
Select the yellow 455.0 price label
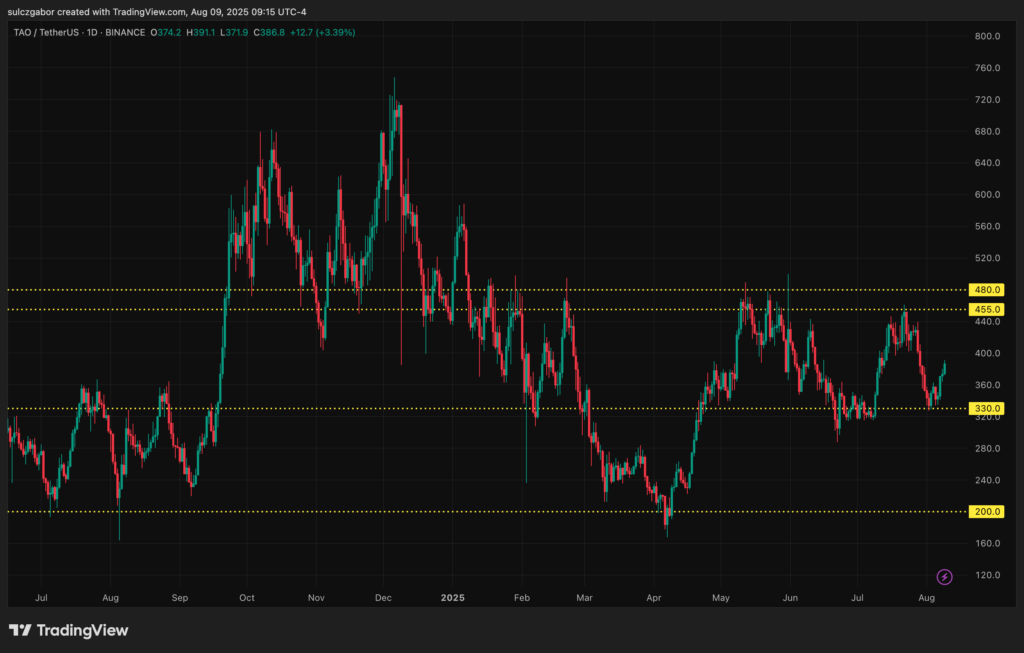pyautogui.click(x=986, y=310)
